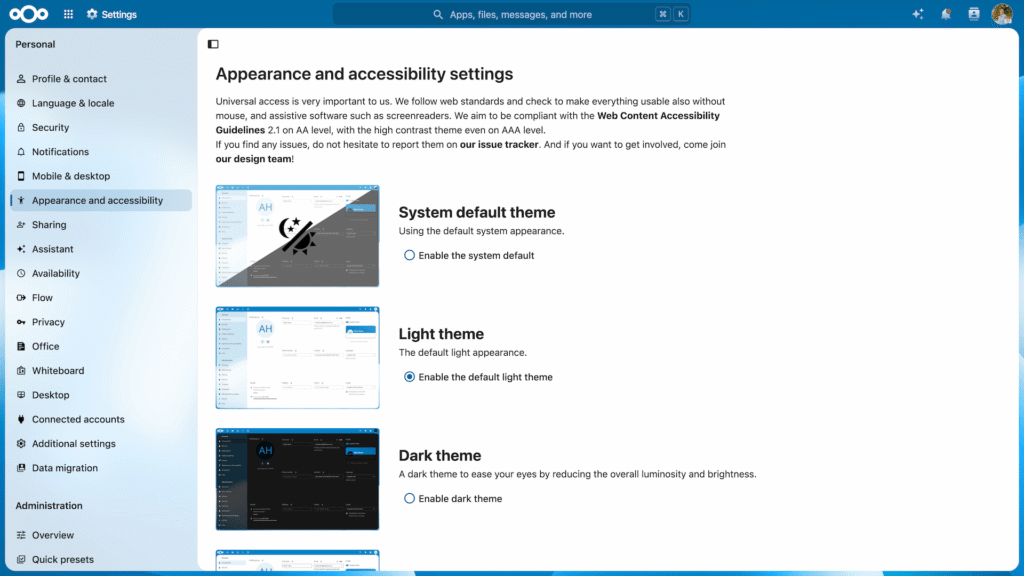Go to Security settings
Image resolution: width=1024 pixels, height=576 pixels.
click(101, 127)
